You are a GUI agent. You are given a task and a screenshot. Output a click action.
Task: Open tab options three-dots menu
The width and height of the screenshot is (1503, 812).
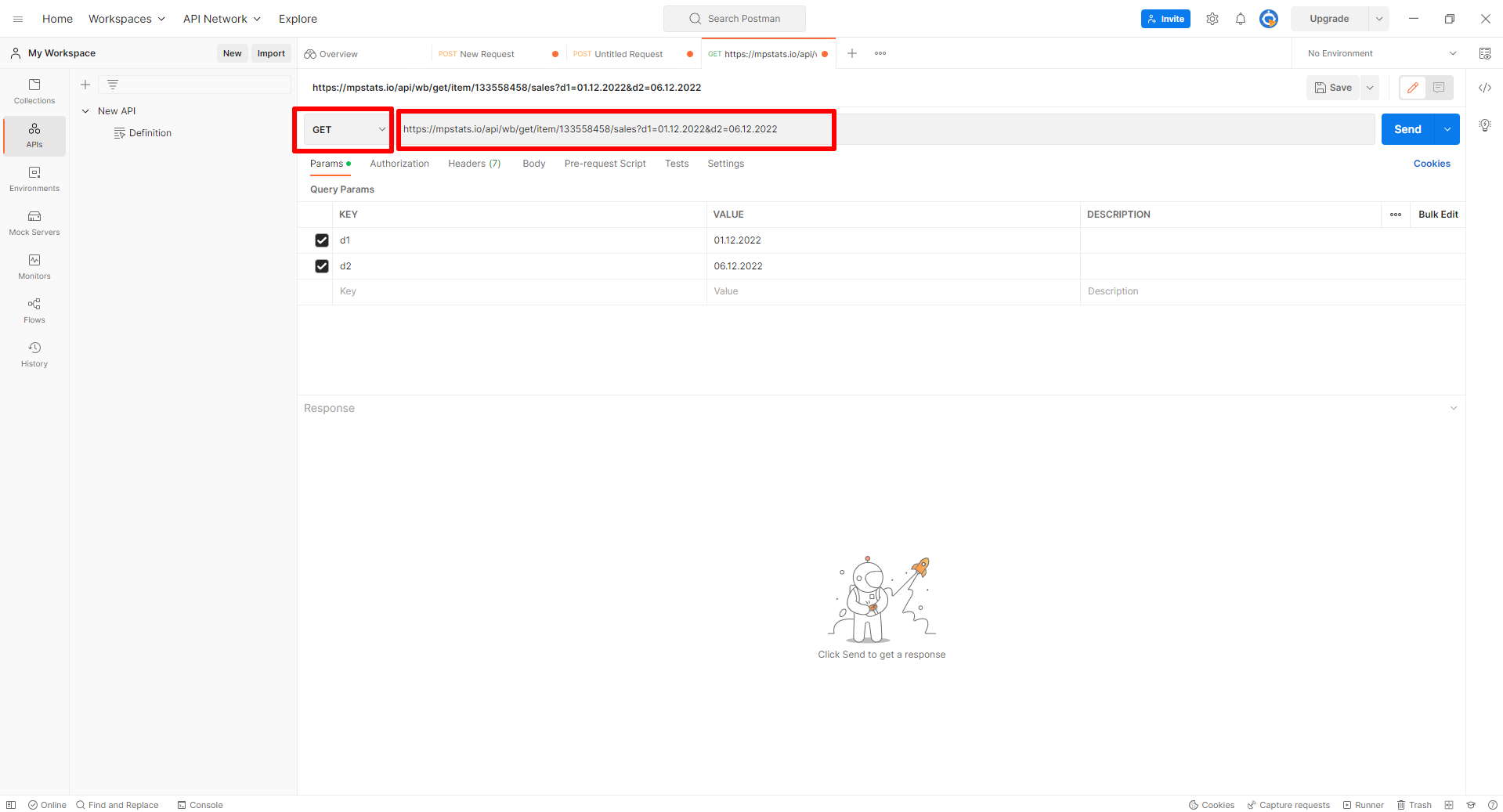(x=880, y=53)
